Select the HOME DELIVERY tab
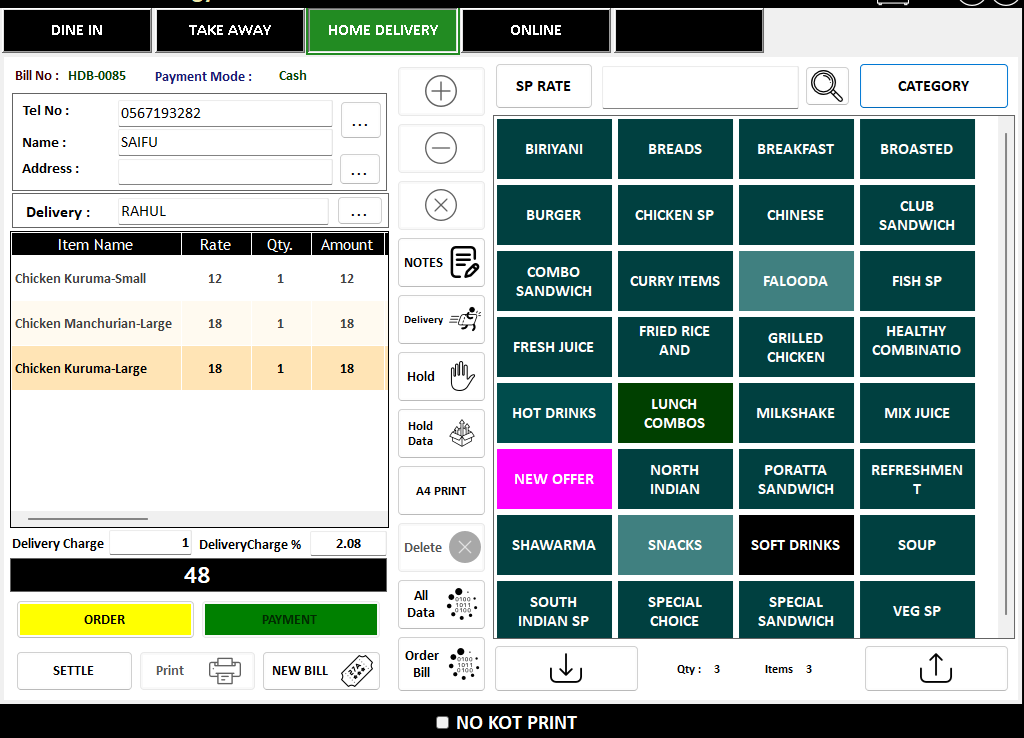 [383, 30]
